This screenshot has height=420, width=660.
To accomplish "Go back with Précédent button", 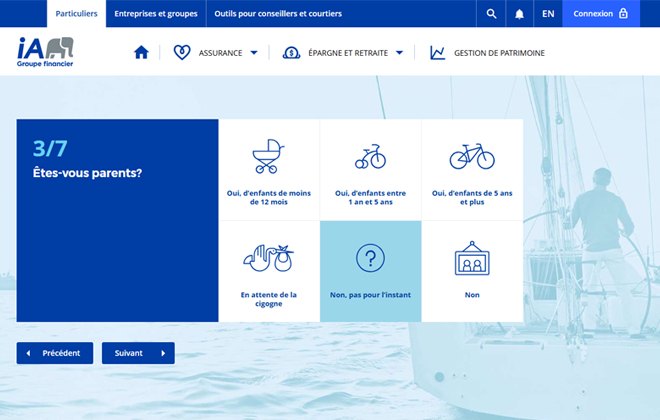I will (x=55, y=353).
